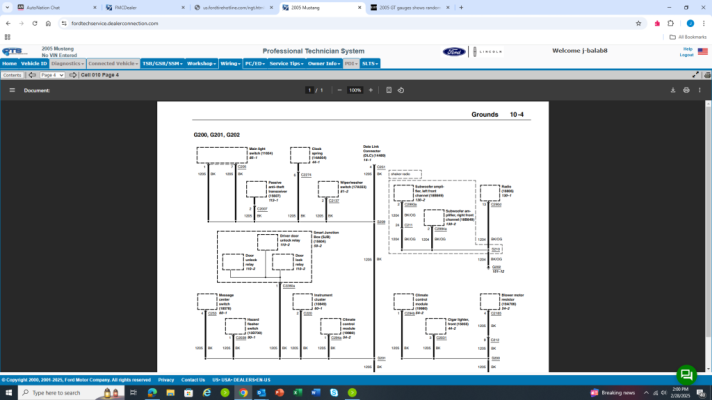Click the Contents button
Viewport: 712px width, 400px height.
coord(12,75)
